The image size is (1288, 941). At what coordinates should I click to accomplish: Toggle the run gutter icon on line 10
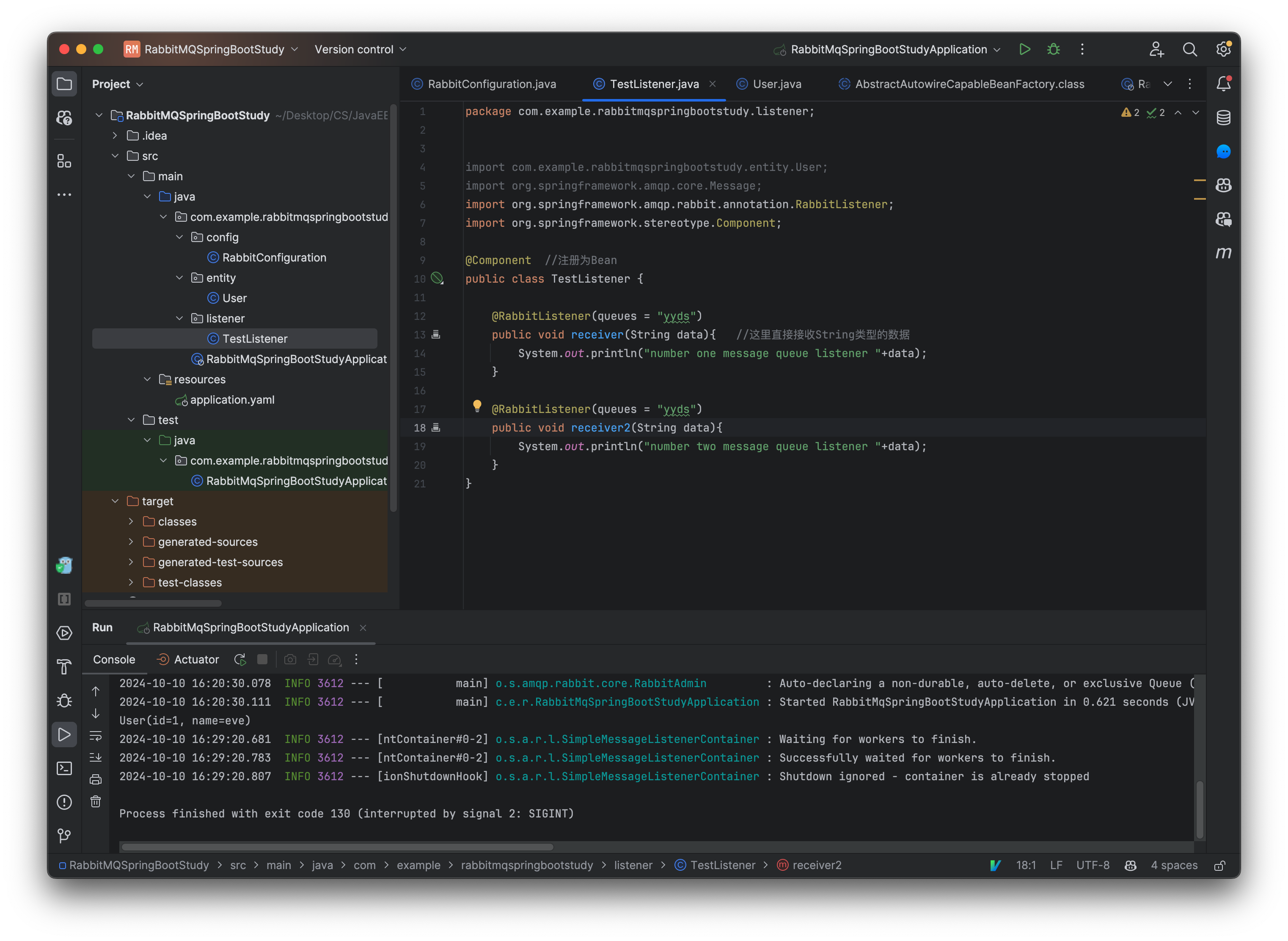click(436, 278)
